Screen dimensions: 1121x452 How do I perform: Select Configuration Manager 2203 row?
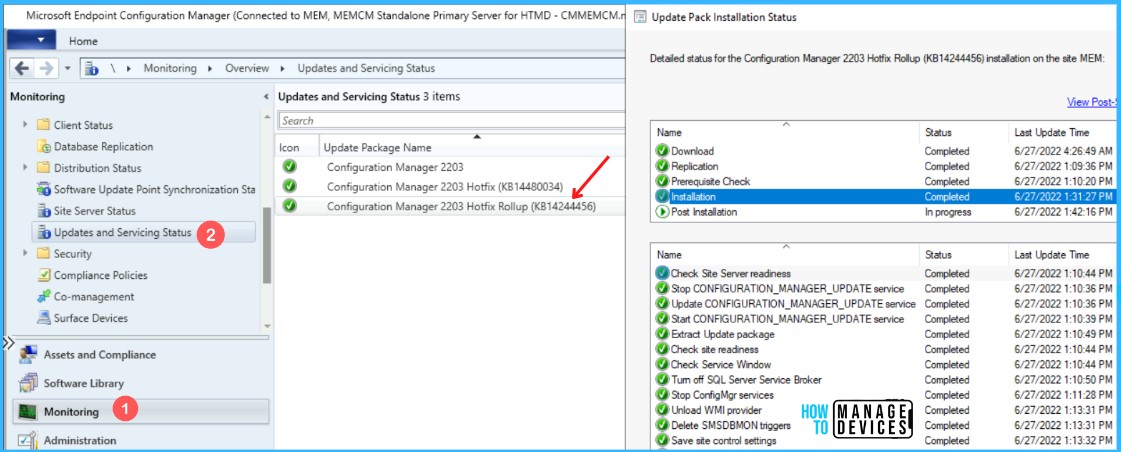point(450,167)
